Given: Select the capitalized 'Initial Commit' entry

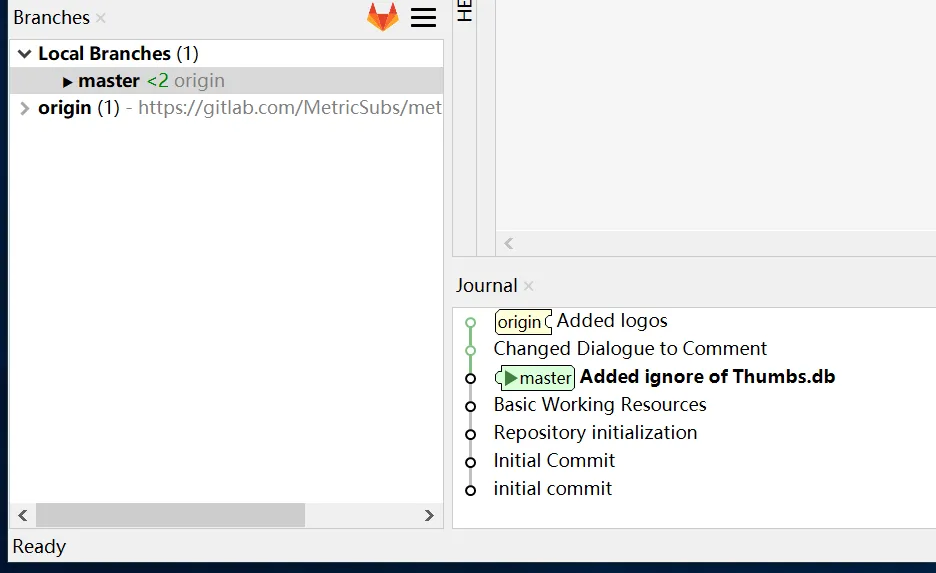Looking at the screenshot, I should click(554, 461).
